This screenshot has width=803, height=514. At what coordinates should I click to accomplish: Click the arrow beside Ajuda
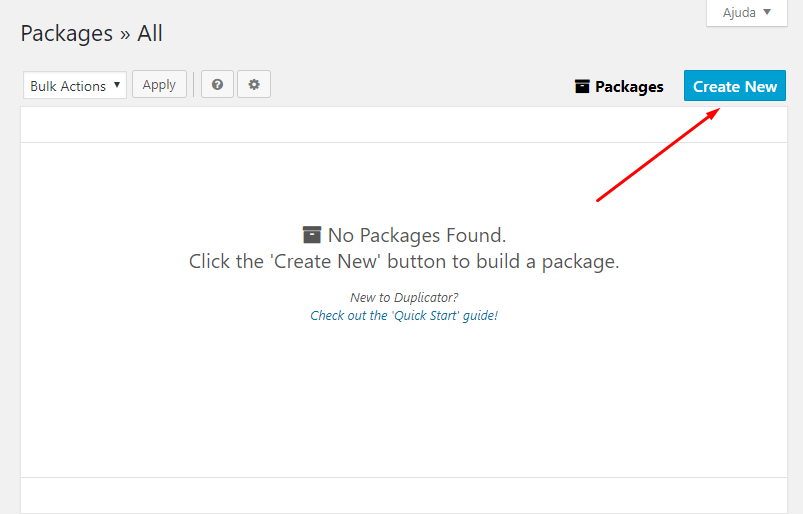(767, 13)
